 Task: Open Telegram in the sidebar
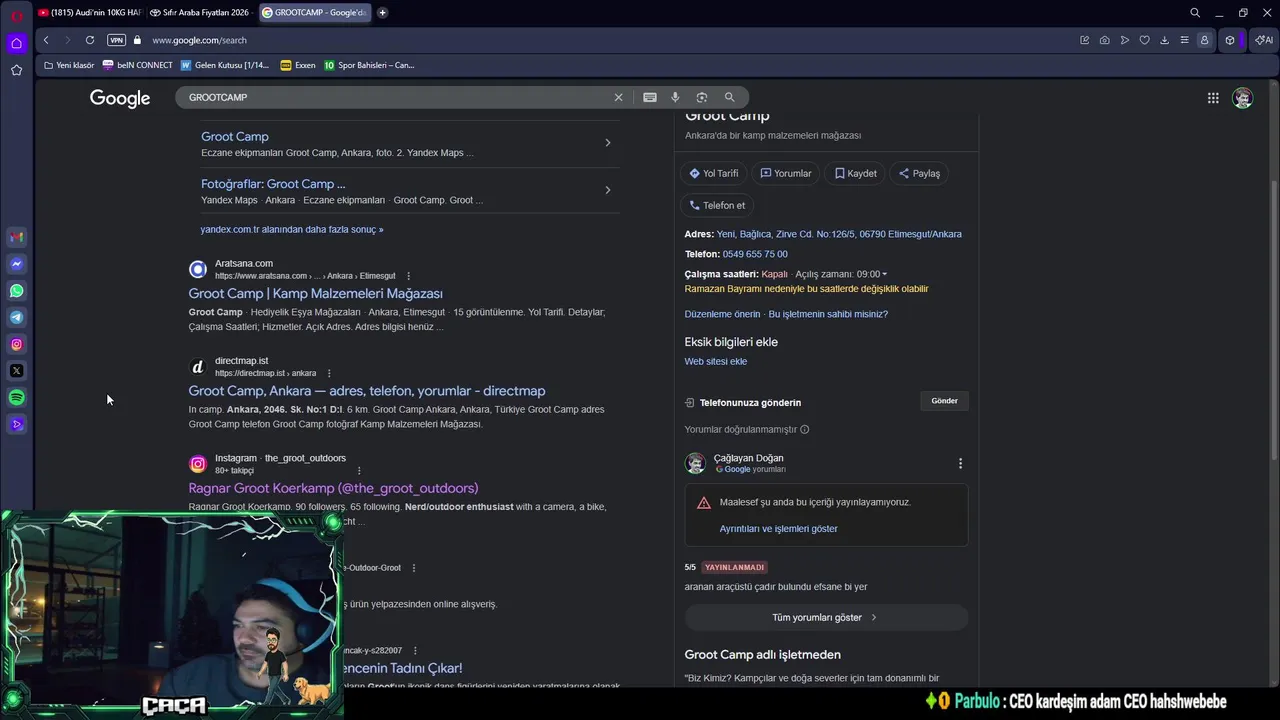(x=16, y=317)
